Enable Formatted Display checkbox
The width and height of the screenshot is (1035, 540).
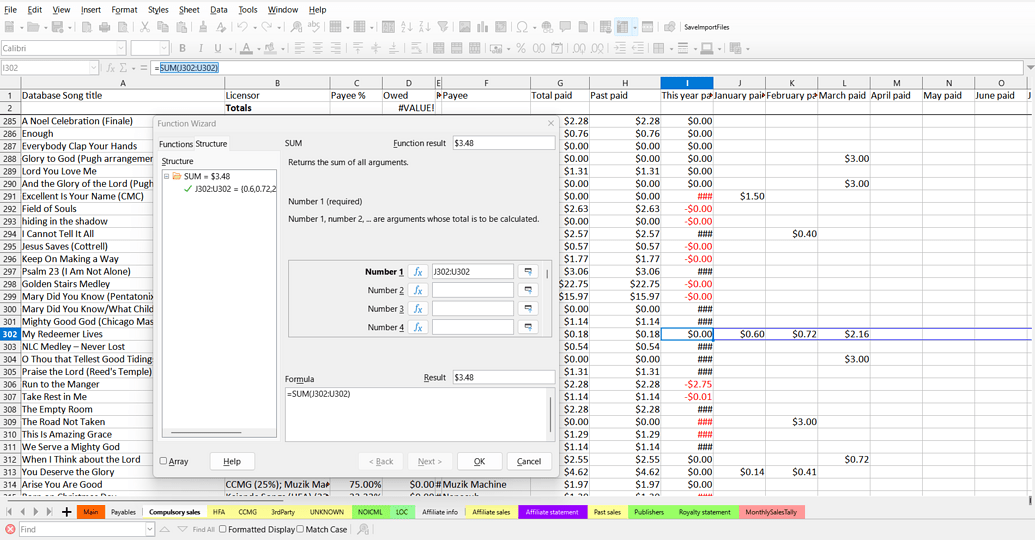click(222, 529)
